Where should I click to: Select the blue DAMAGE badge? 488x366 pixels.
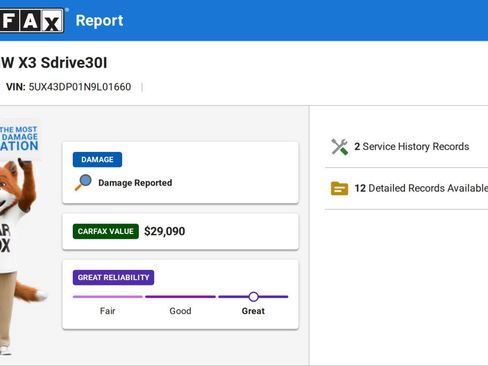[x=97, y=160]
